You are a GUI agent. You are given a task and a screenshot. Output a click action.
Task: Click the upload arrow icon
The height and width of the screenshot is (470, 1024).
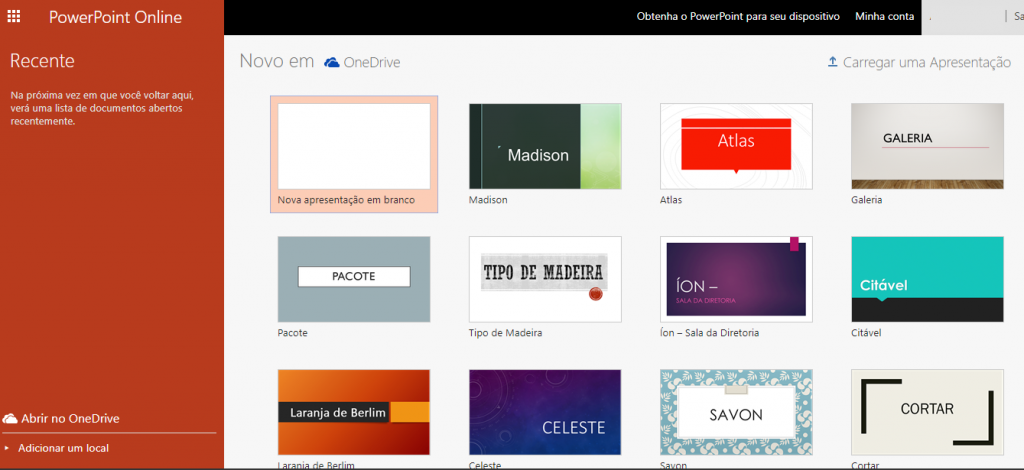[x=832, y=62]
